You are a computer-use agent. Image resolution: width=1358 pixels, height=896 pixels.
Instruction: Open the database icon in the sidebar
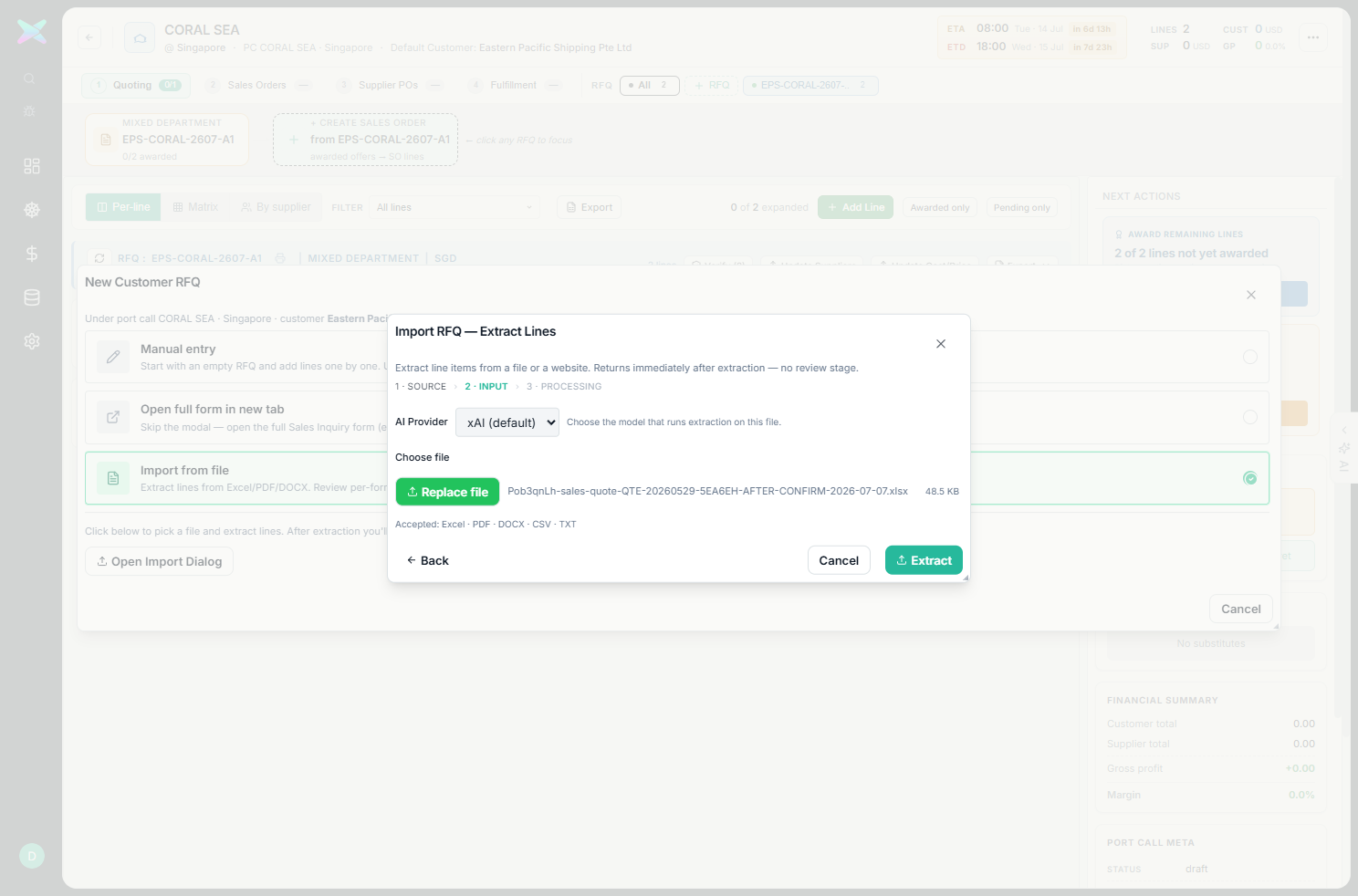click(32, 297)
